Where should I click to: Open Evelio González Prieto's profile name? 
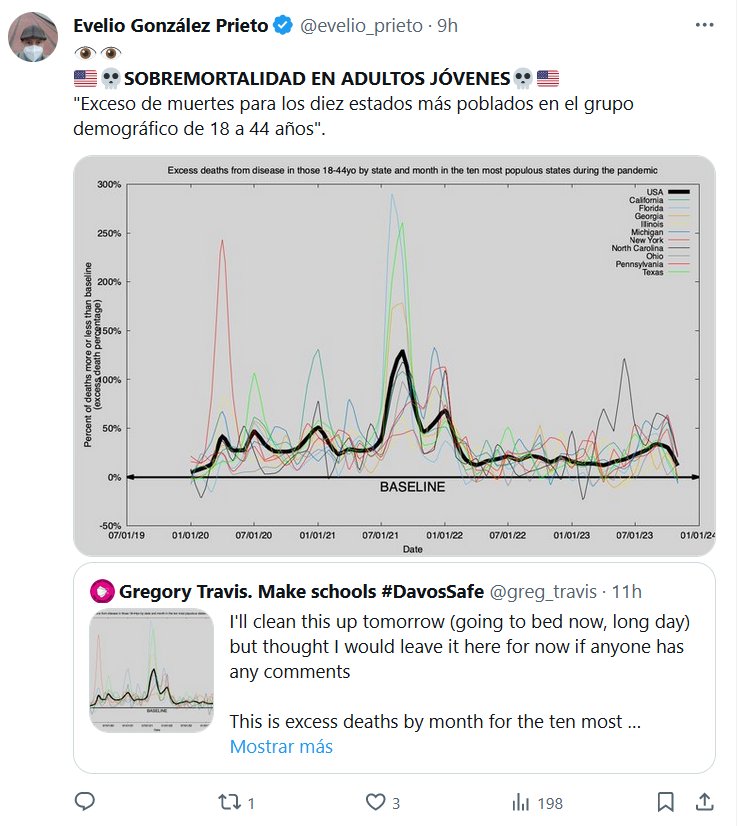171,26
